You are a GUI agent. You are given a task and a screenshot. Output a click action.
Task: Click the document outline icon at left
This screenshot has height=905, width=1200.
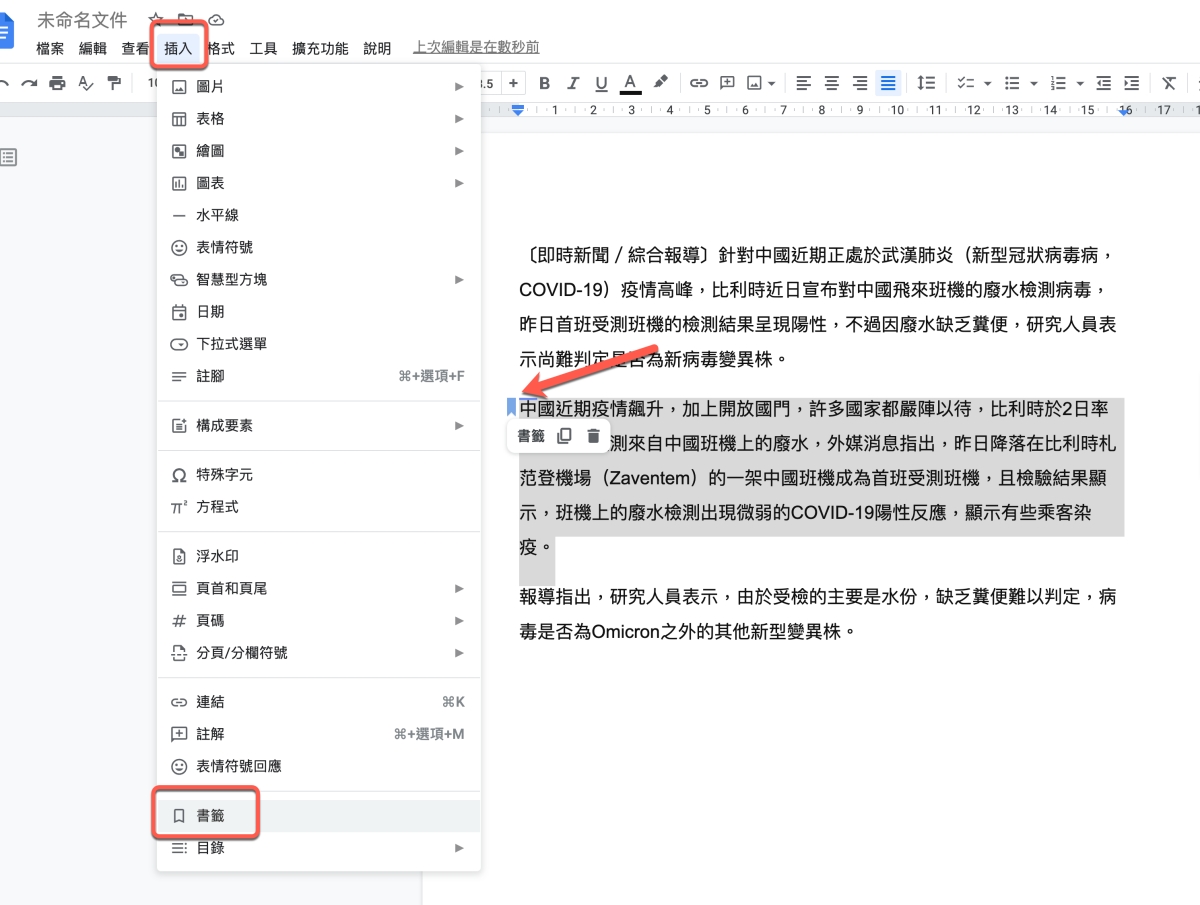click(9, 157)
